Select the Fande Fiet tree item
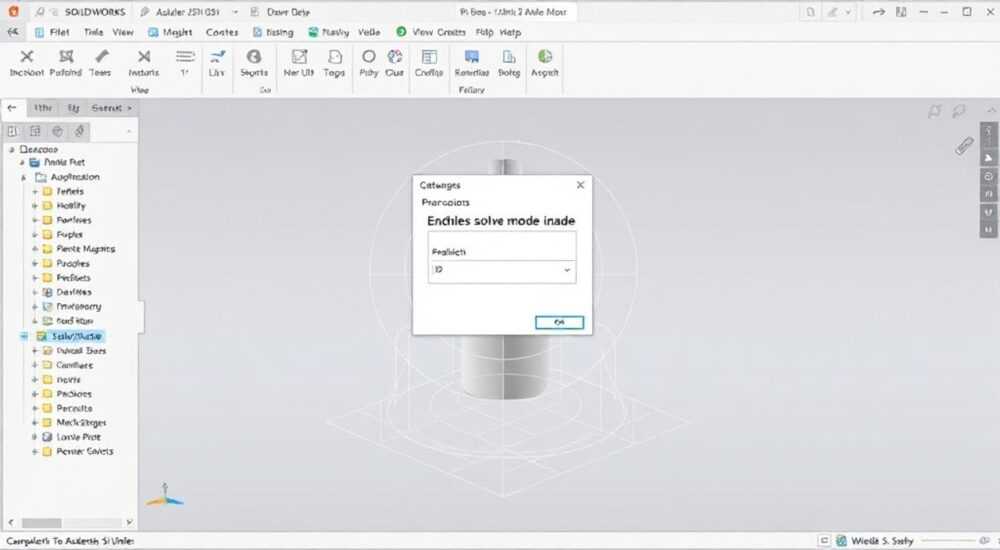Image resolution: width=1000 pixels, height=550 pixels. pos(64,162)
